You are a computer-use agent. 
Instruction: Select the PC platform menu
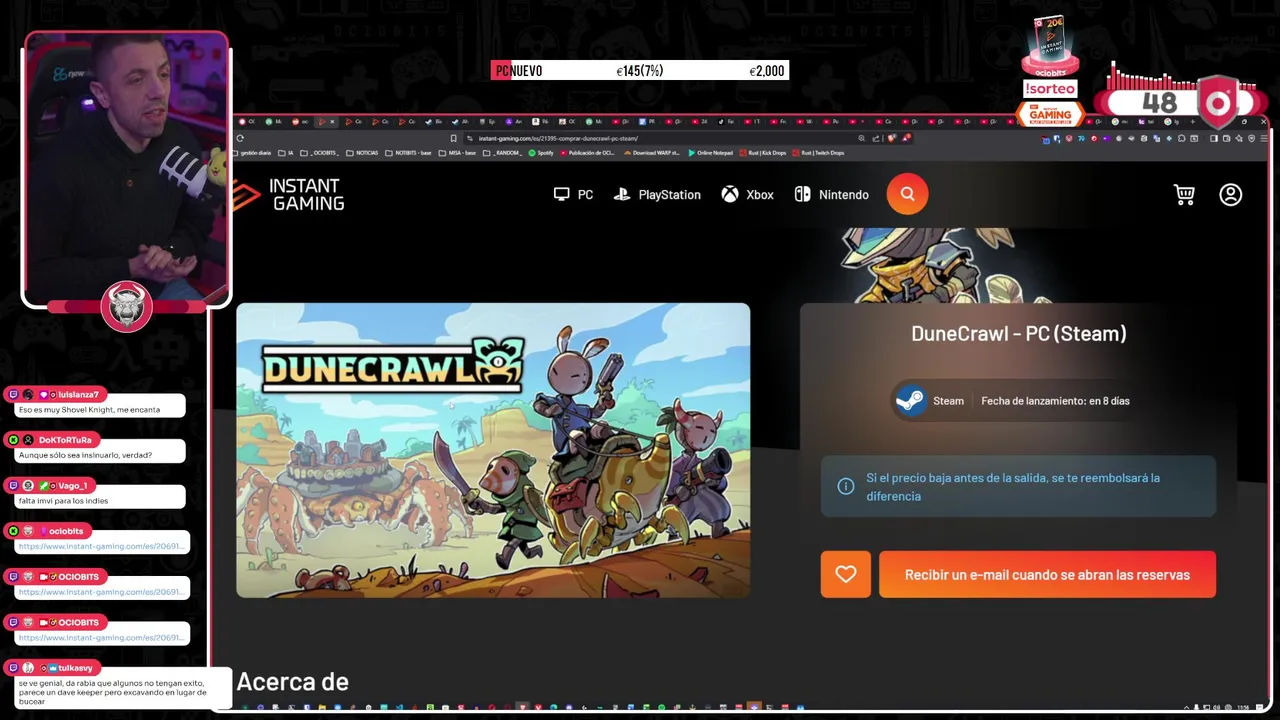click(x=573, y=194)
